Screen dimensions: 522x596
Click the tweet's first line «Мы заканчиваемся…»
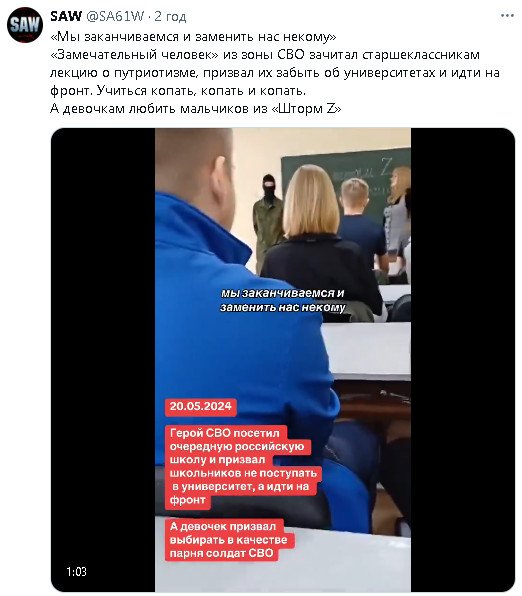pyautogui.click(x=193, y=37)
